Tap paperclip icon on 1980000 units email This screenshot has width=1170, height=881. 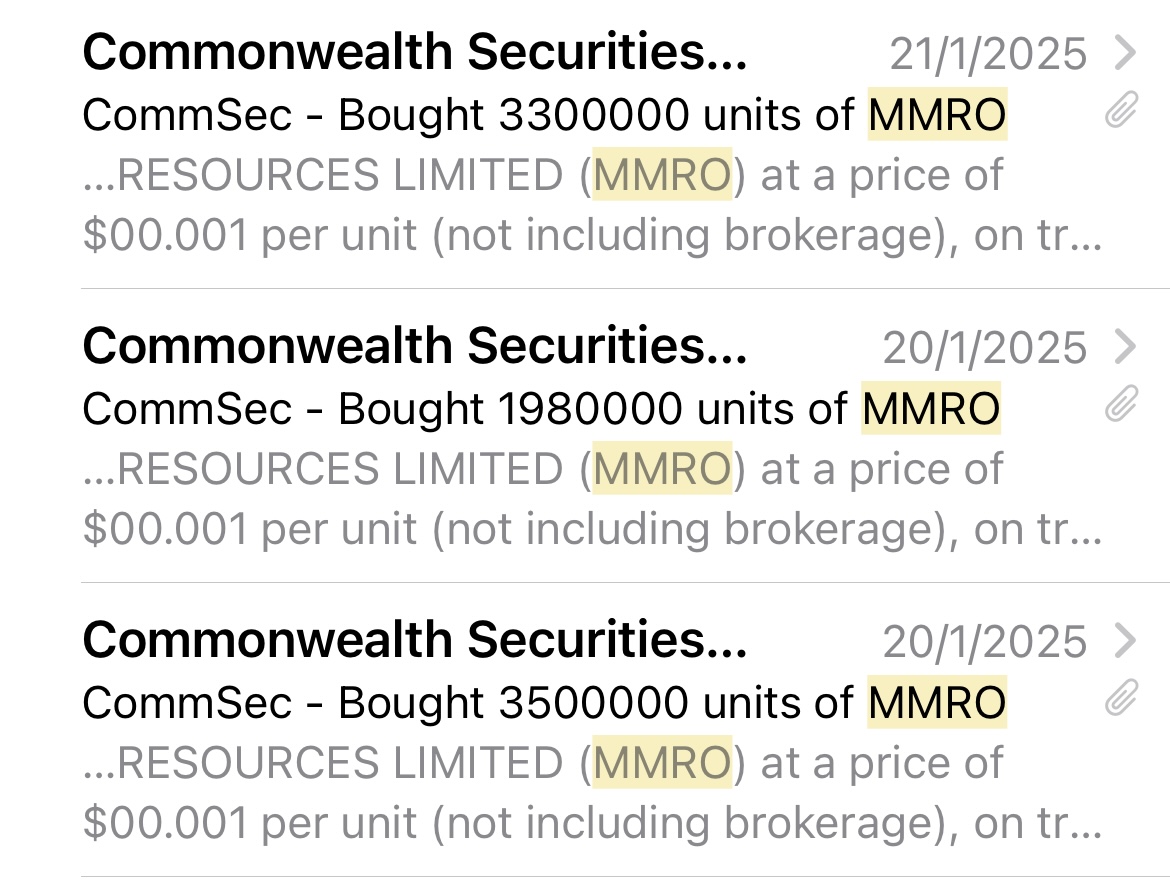pyautogui.click(x=1121, y=404)
